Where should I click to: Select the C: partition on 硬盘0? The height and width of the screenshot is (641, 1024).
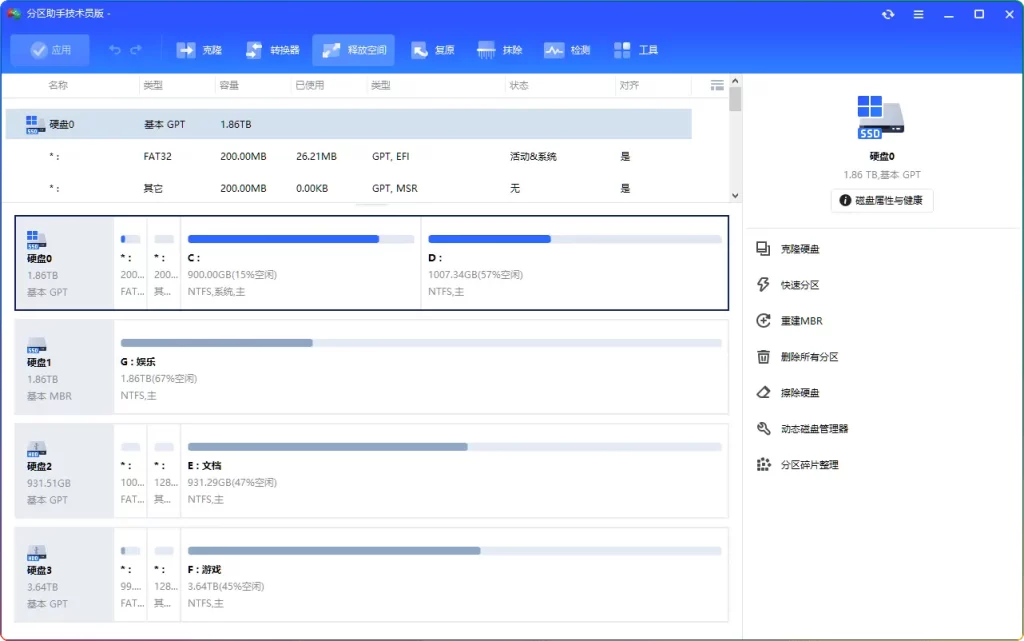[x=300, y=263]
